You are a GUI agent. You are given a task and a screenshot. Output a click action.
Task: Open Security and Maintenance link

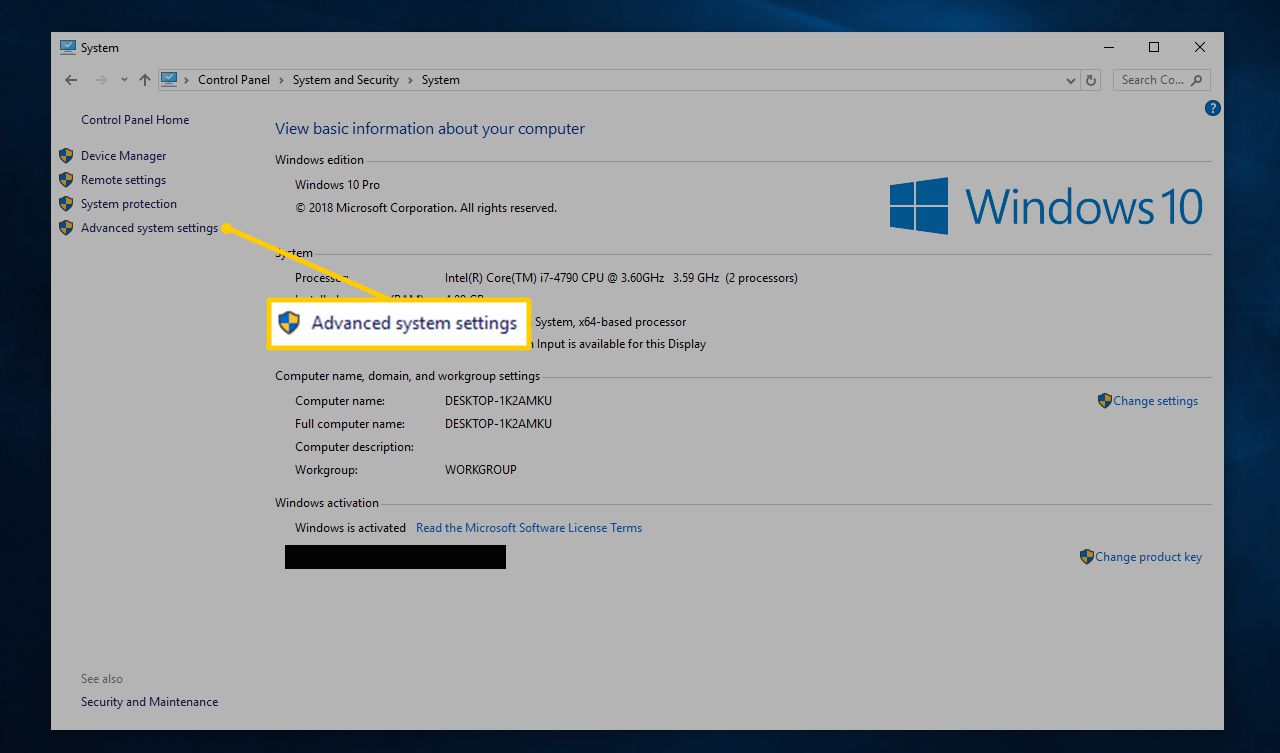click(150, 702)
